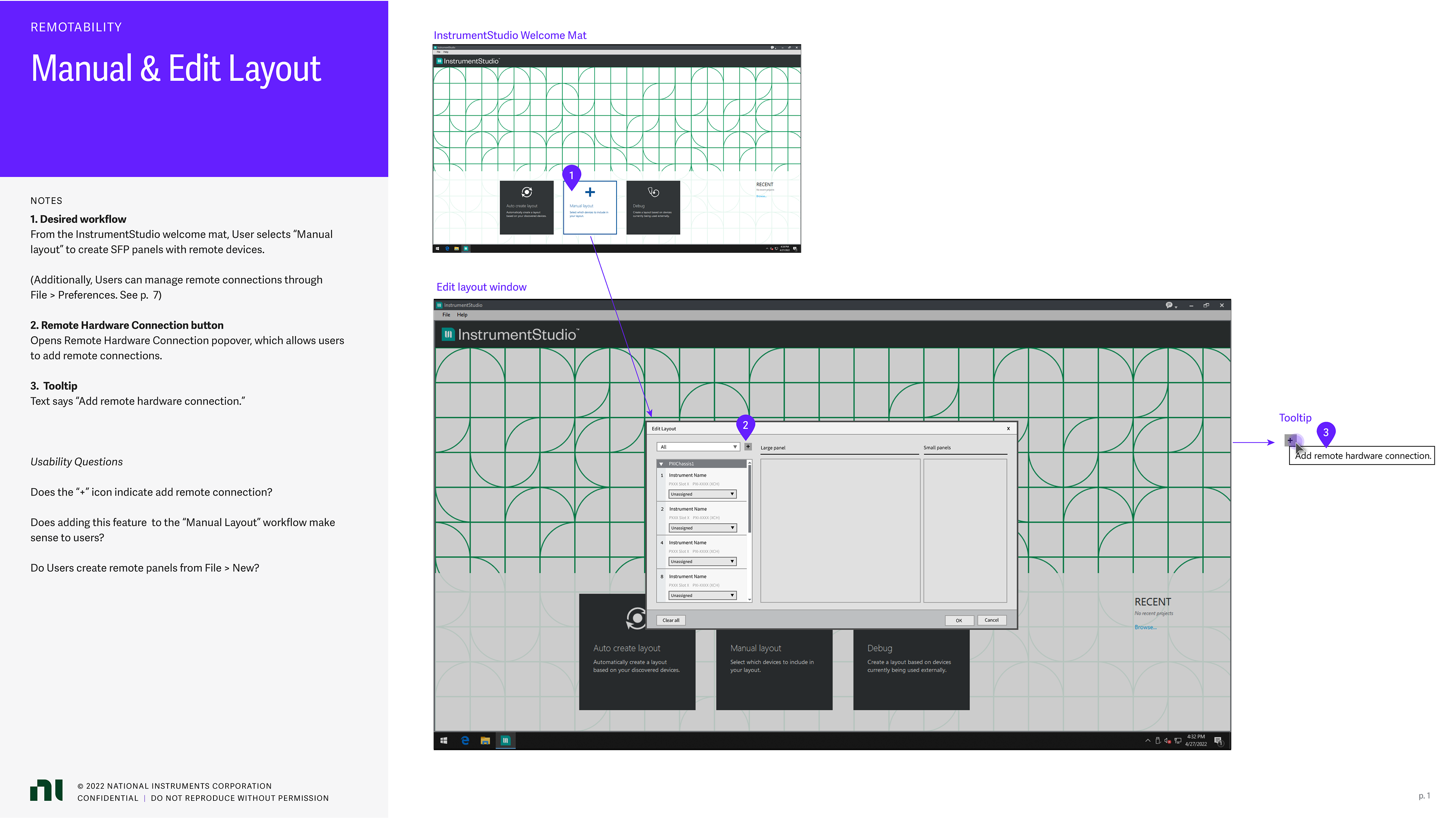Open the File menu in the Welcome Mat window
The width and height of the screenshot is (1456, 819).
pos(438,52)
